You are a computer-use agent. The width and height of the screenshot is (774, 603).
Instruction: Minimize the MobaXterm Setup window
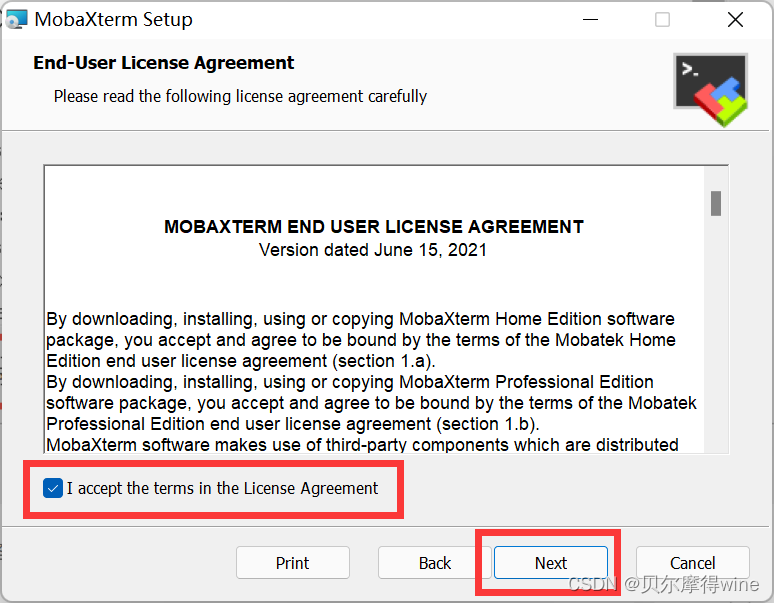590,20
